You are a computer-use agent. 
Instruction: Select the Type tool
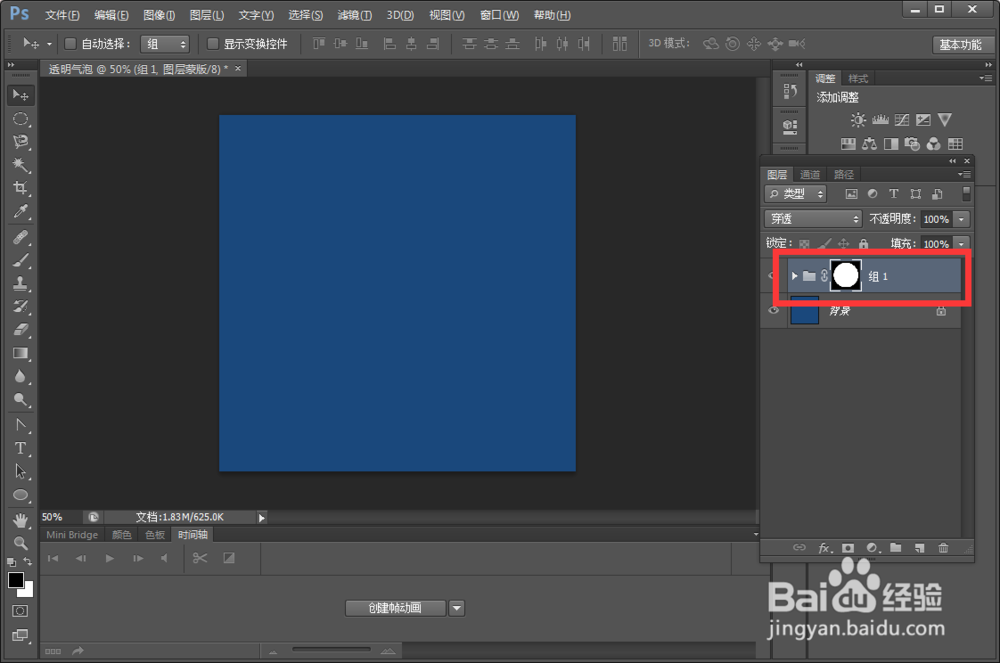click(x=20, y=448)
